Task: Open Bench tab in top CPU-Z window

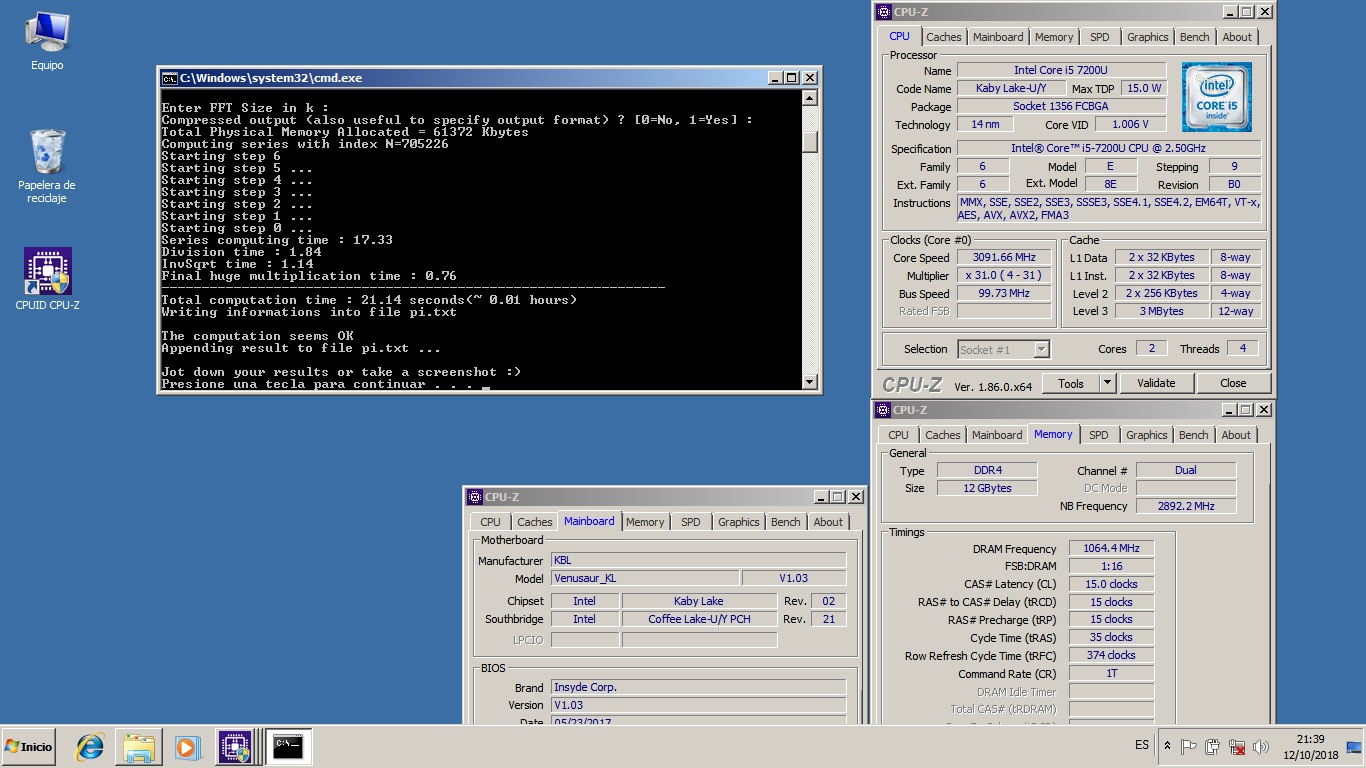Action: click(1194, 37)
